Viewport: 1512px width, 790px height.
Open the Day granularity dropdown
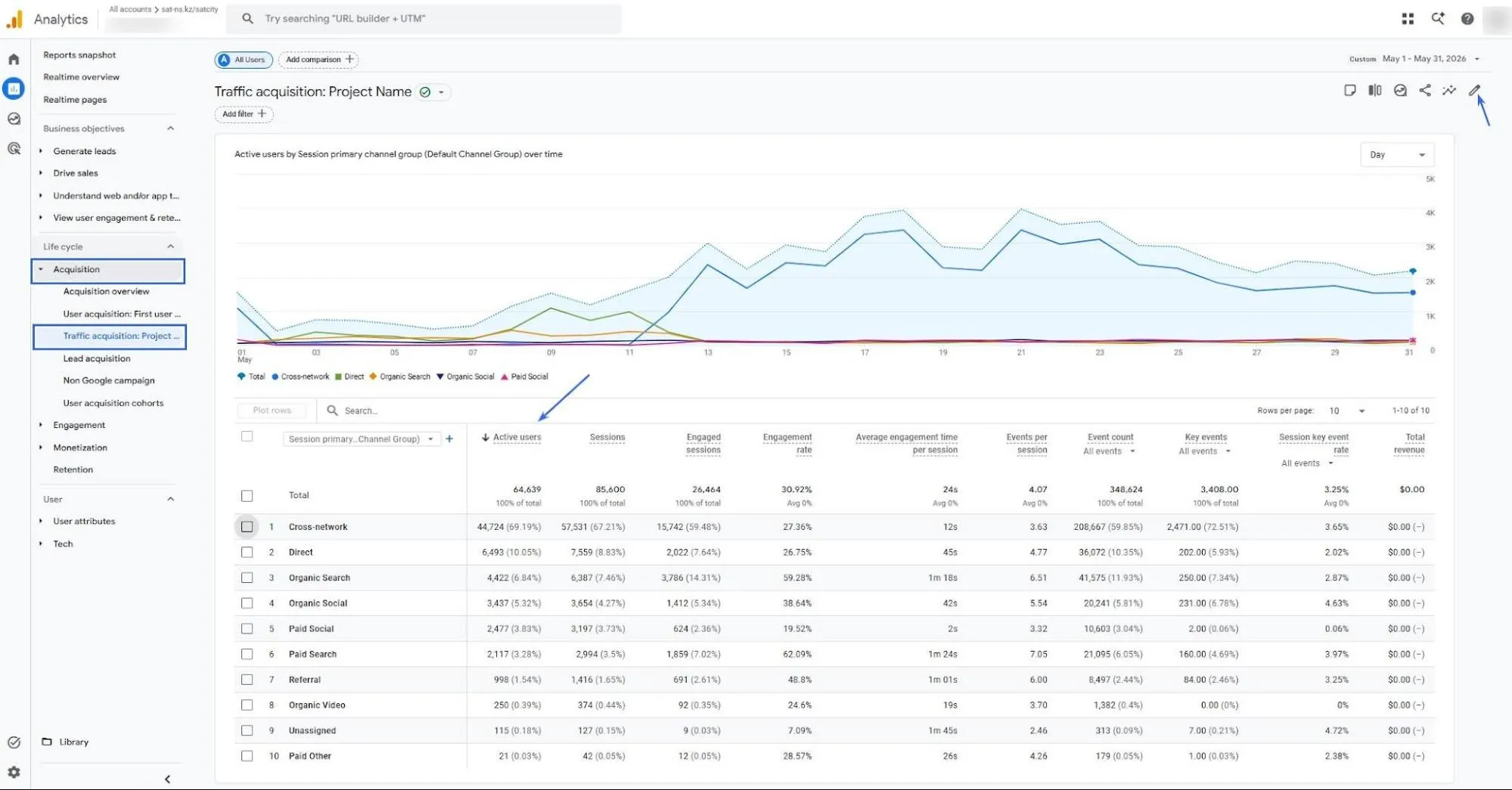tap(1396, 155)
